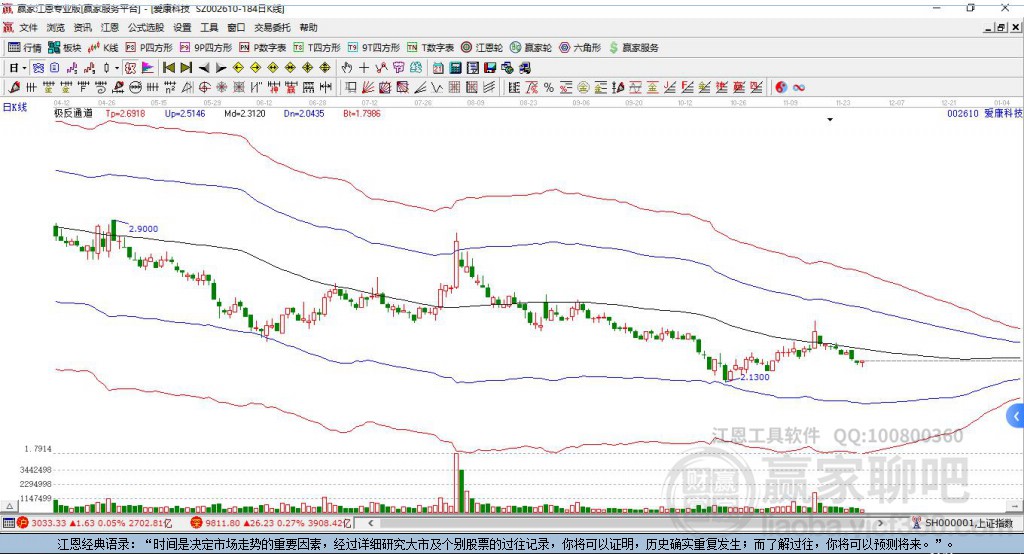
Task: Click the 日K线 label
Action: pos(15,107)
